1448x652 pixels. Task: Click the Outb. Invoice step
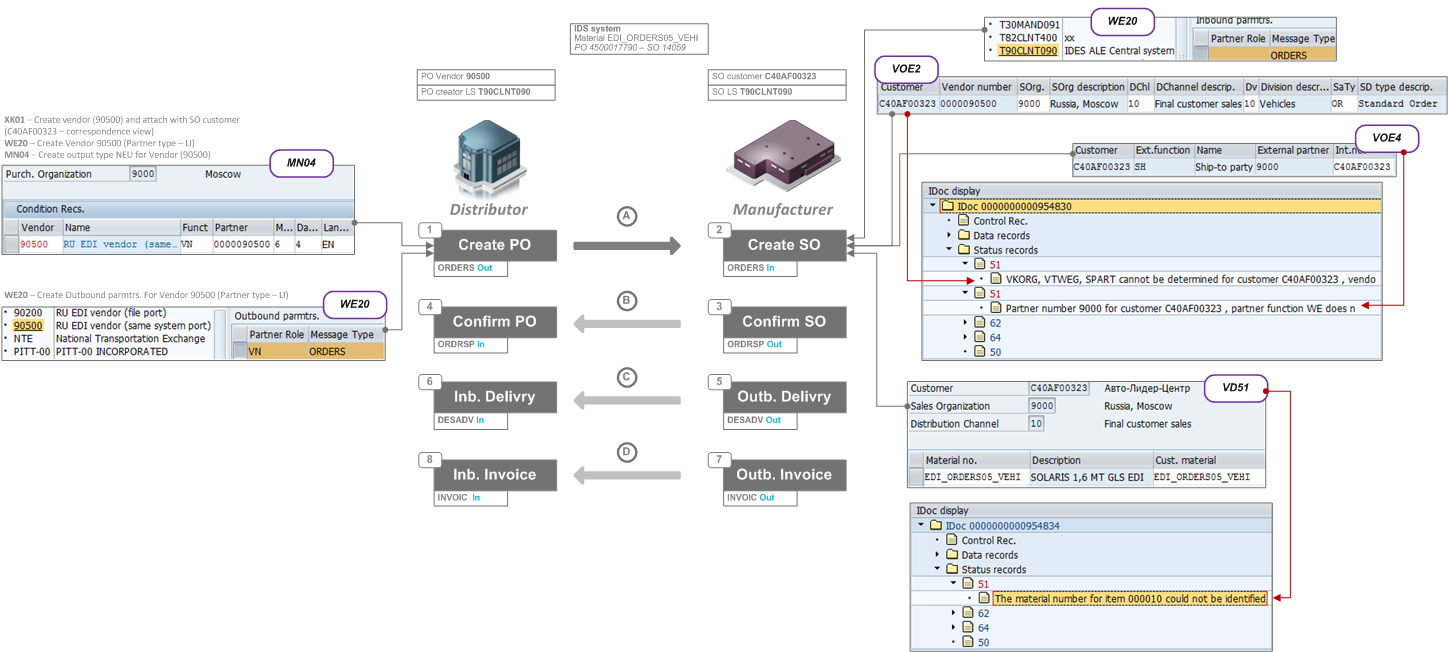(x=782, y=474)
